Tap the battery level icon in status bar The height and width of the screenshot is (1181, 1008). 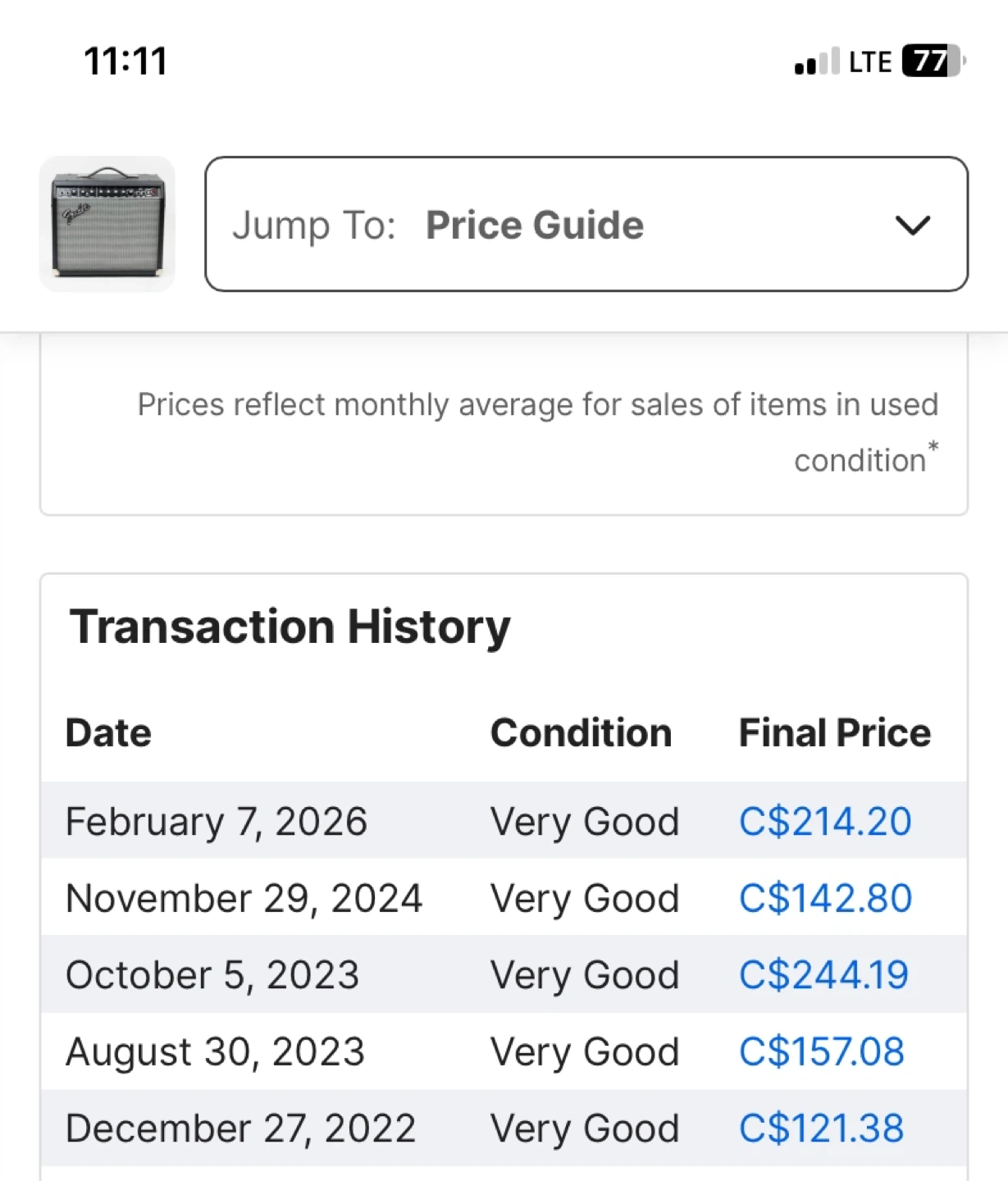(x=933, y=61)
